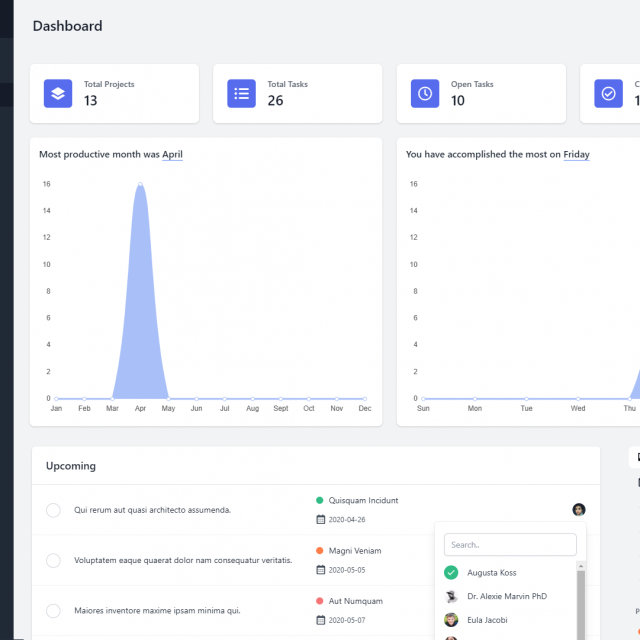Mark 'Qui rerum aut quasi architecto' task complete
Image resolution: width=640 pixels, height=640 pixels.
click(53, 510)
